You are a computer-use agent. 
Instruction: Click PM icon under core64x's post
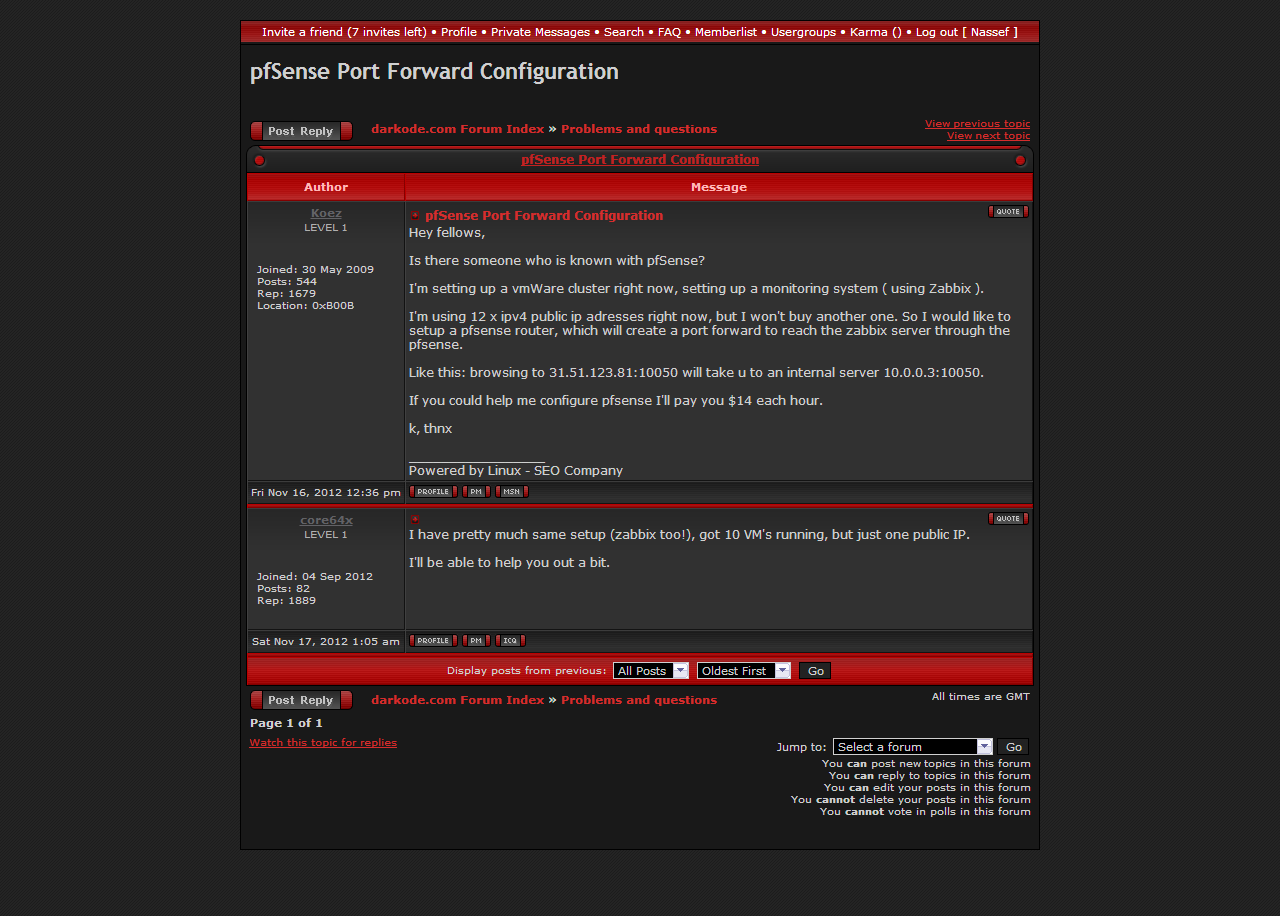click(476, 641)
